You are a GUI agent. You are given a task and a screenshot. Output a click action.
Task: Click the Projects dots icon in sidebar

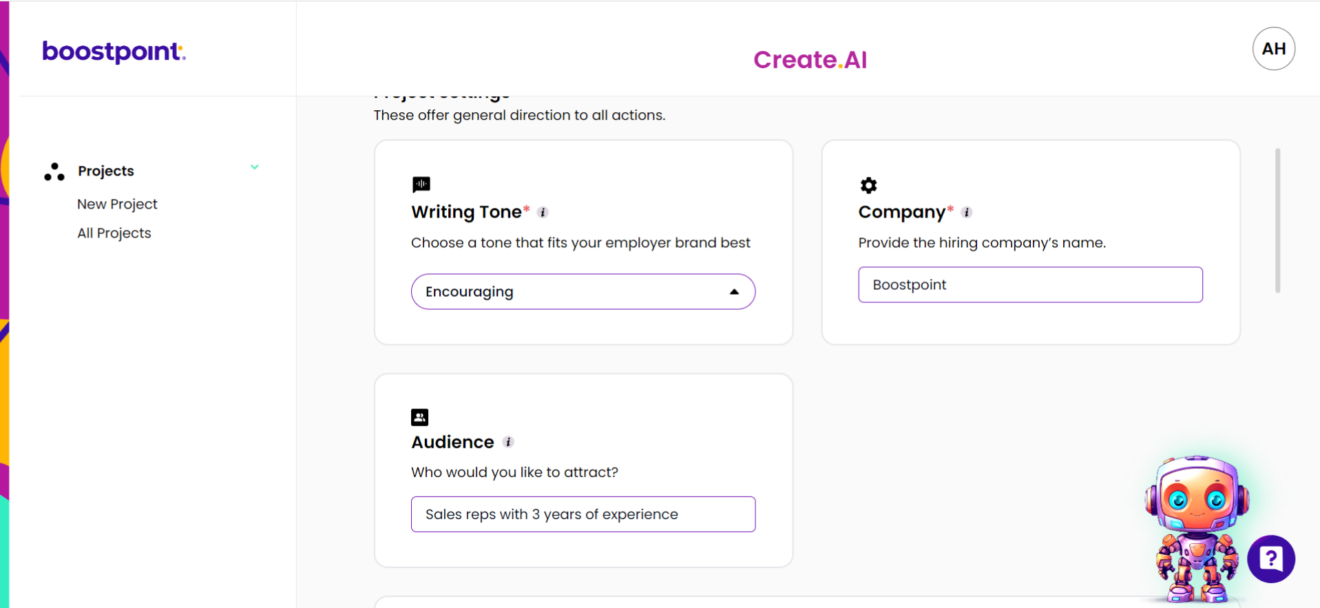pos(54,171)
